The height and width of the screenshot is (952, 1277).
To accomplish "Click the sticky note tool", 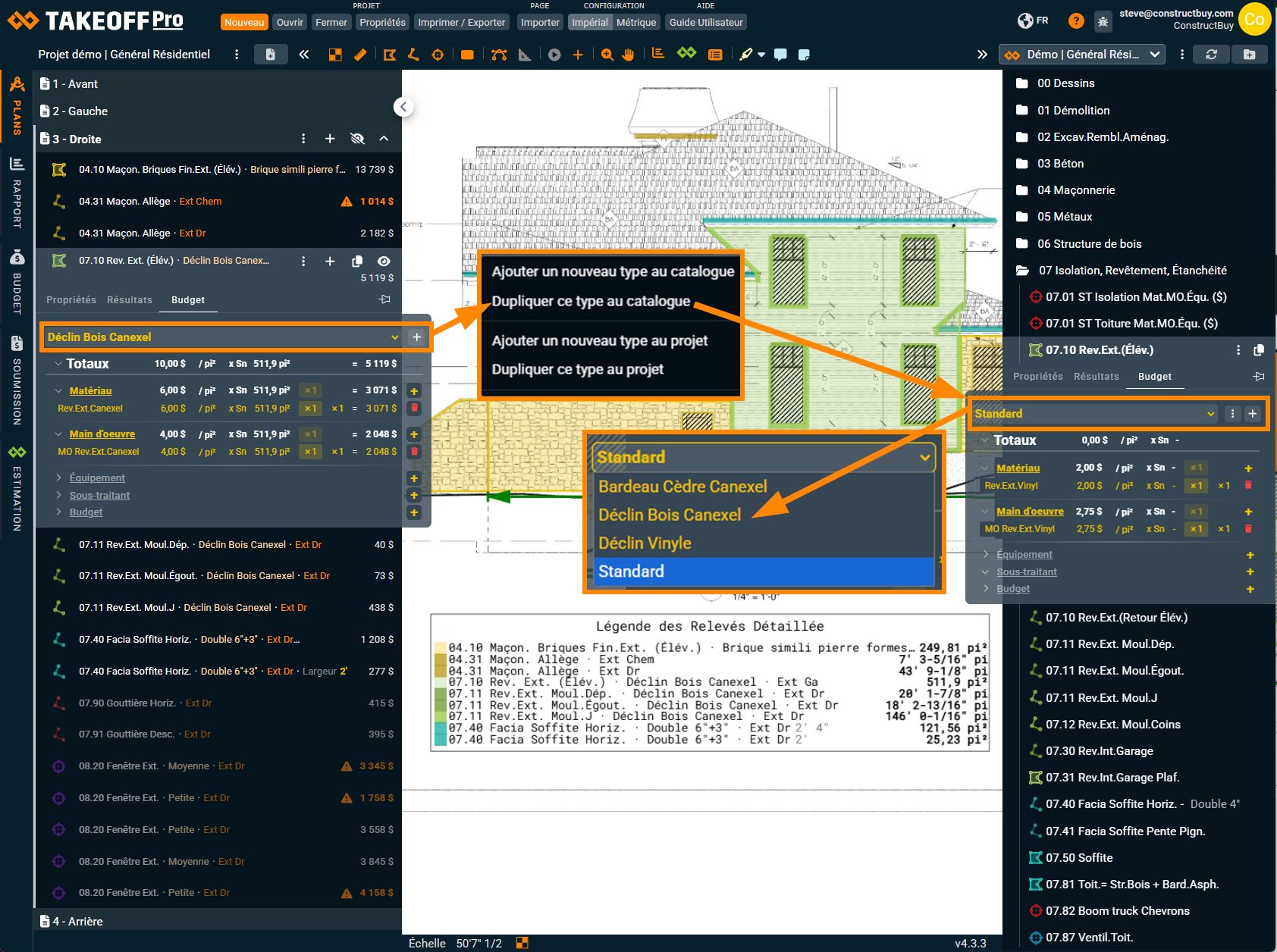I will point(805,55).
